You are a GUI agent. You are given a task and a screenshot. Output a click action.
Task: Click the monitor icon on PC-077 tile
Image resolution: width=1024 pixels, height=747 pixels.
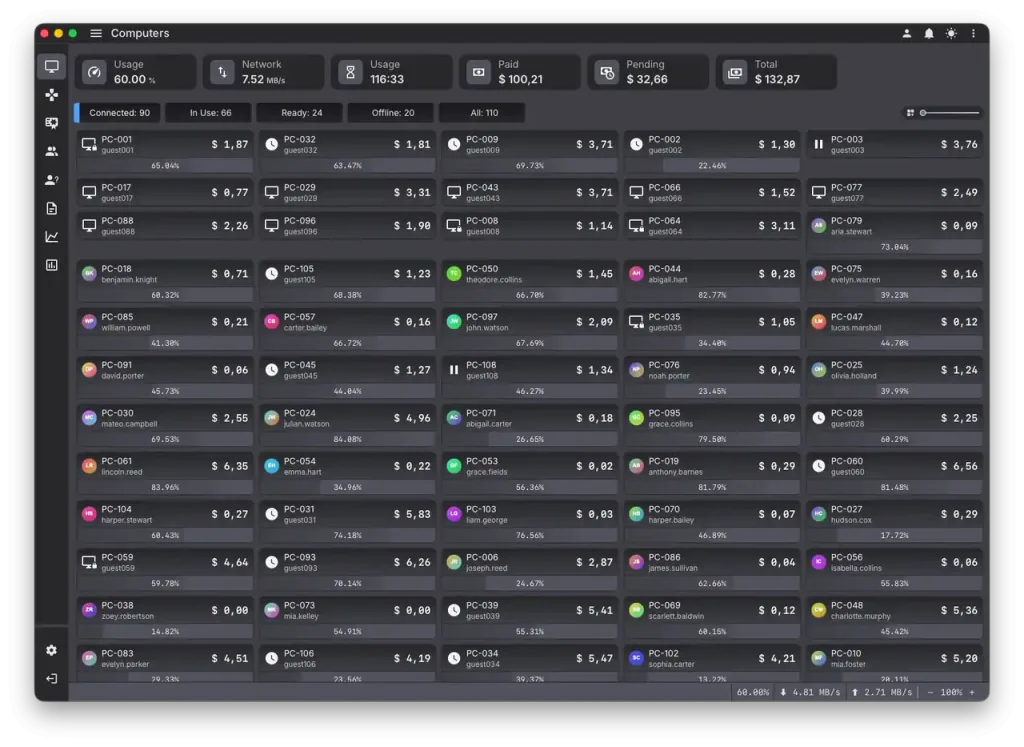818,192
